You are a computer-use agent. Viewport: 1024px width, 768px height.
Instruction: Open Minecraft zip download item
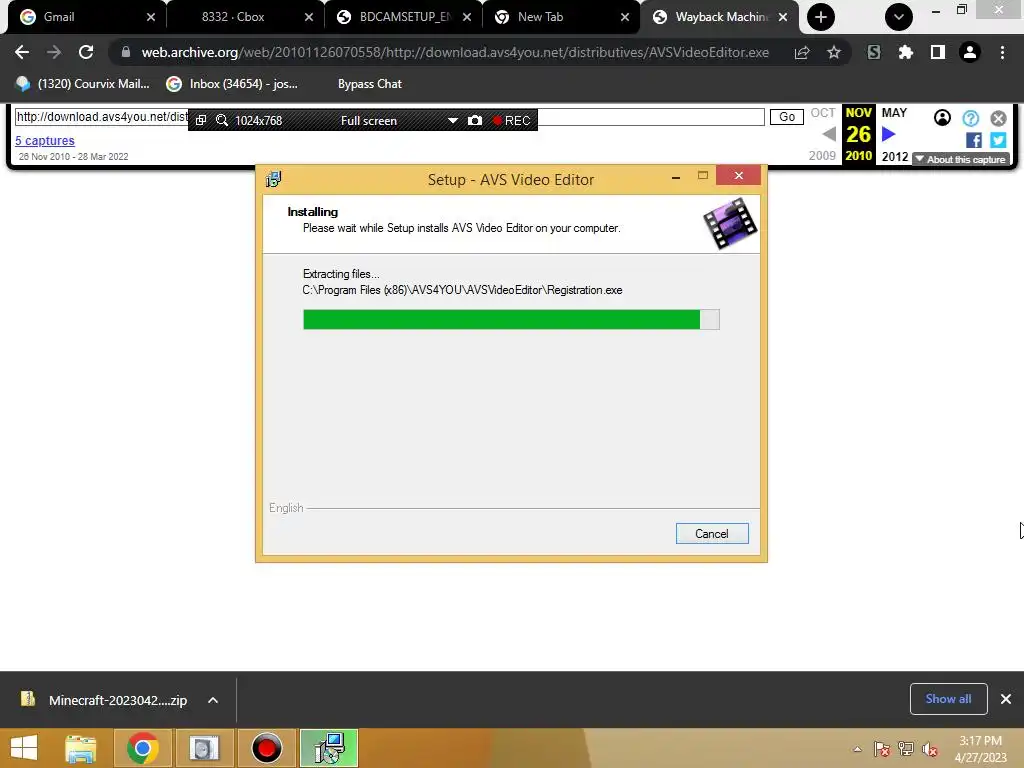[104, 700]
